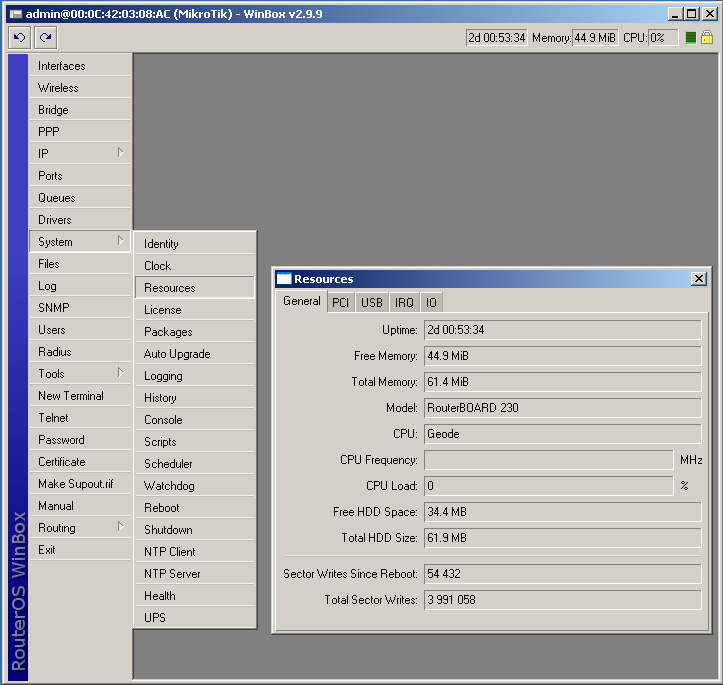
Task: Select Packages in System submenu
Action: 195,331
